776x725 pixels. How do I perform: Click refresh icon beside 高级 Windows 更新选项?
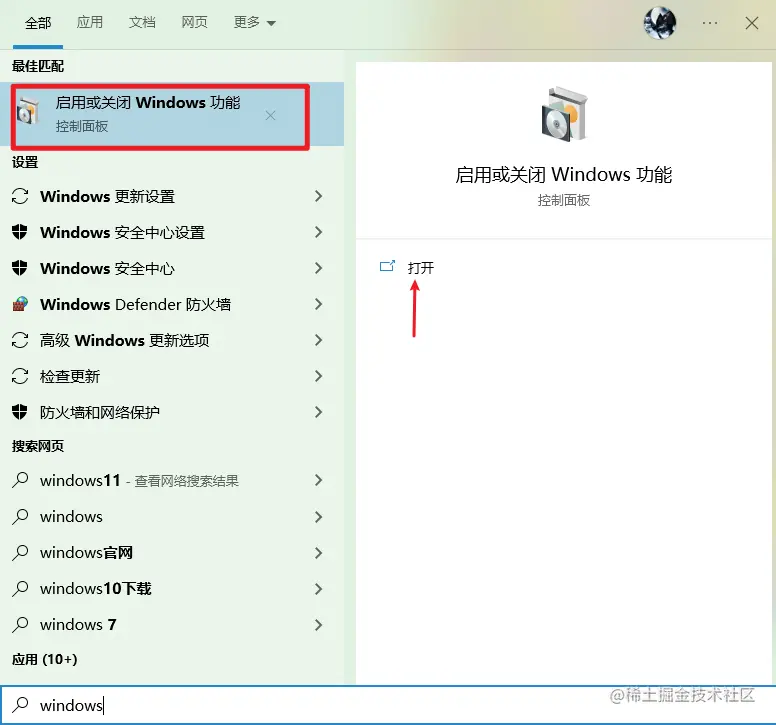click(20, 340)
